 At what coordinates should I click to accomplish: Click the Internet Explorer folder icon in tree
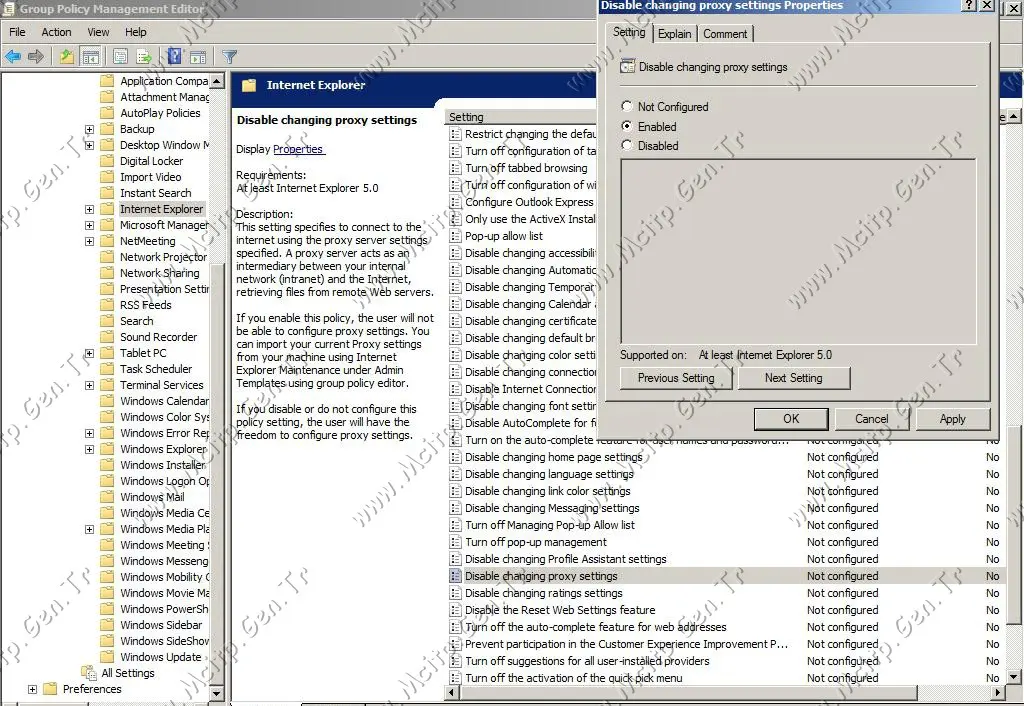(107, 209)
